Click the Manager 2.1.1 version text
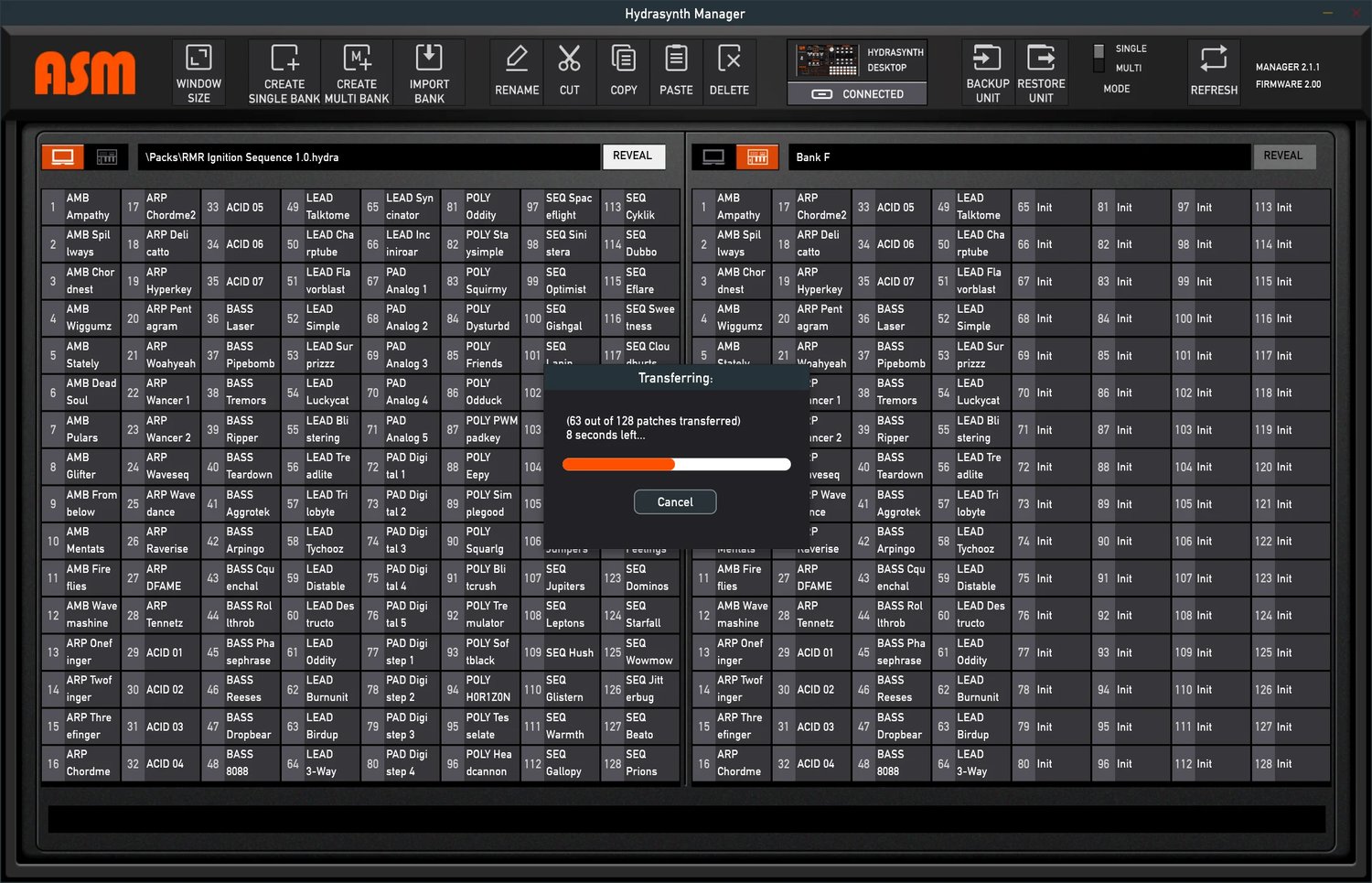 click(1288, 67)
